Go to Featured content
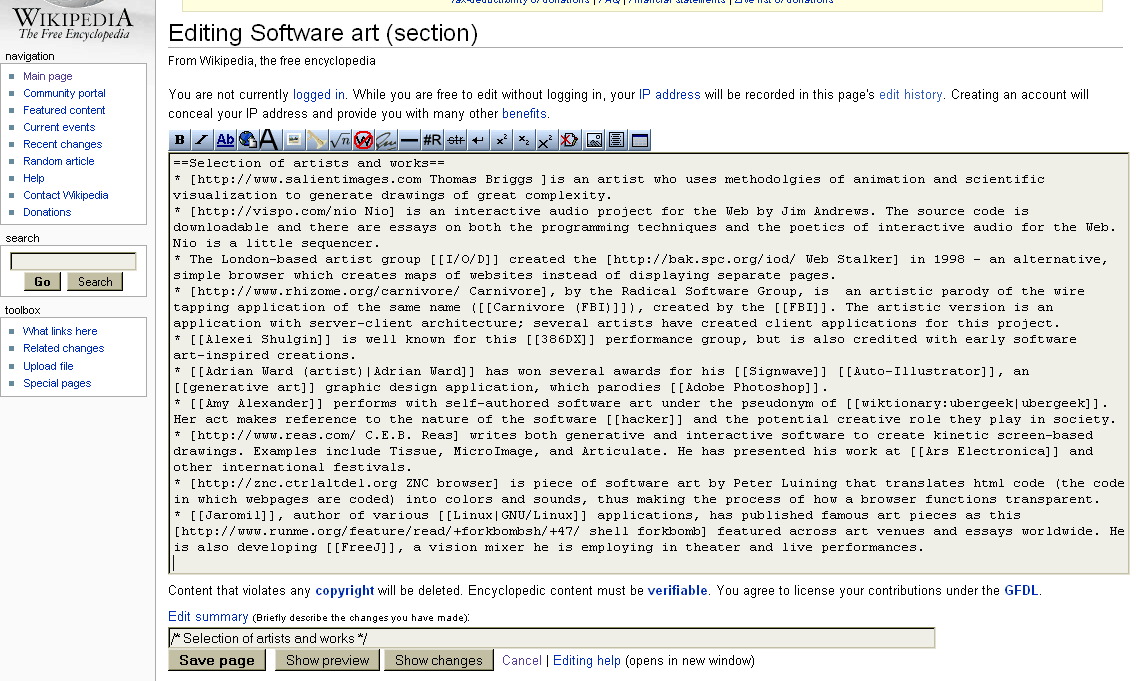The width and height of the screenshot is (1136, 681). click(64, 110)
